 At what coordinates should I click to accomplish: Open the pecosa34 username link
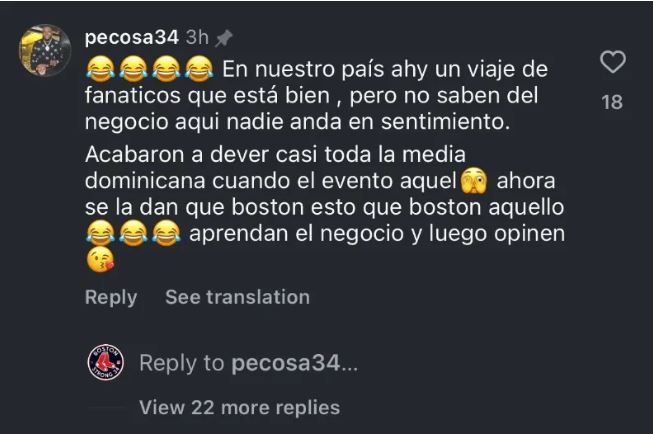[132, 37]
